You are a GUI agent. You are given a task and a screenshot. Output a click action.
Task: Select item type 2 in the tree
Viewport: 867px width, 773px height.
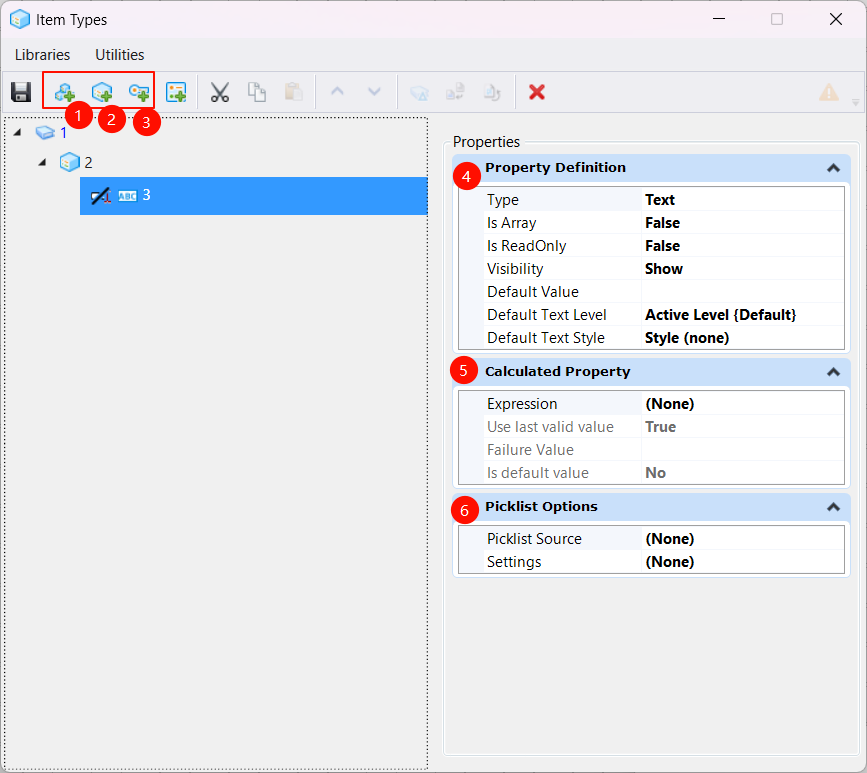pyautogui.click(x=88, y=162)
